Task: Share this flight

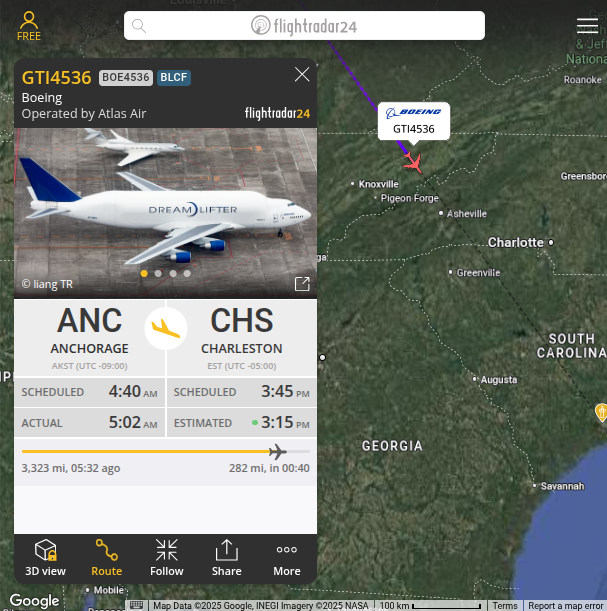Action: (x=226, y=558)
